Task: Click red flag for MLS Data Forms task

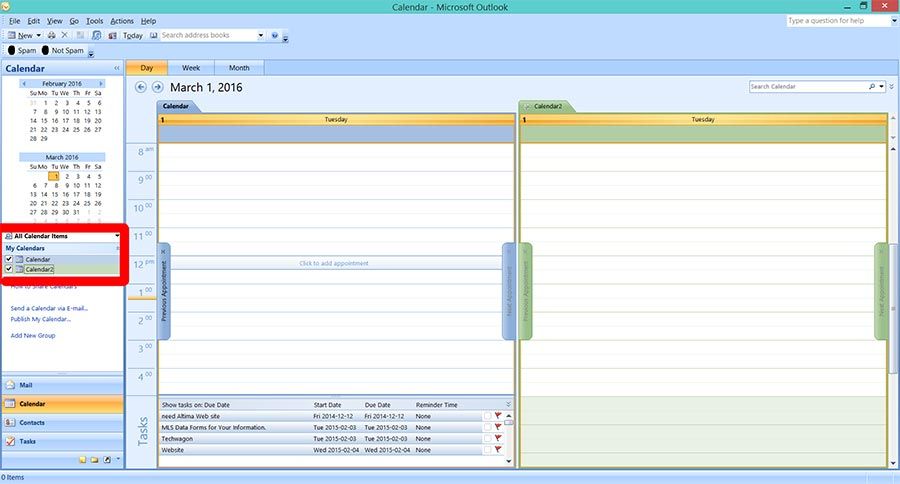Action: coord(498,427)
